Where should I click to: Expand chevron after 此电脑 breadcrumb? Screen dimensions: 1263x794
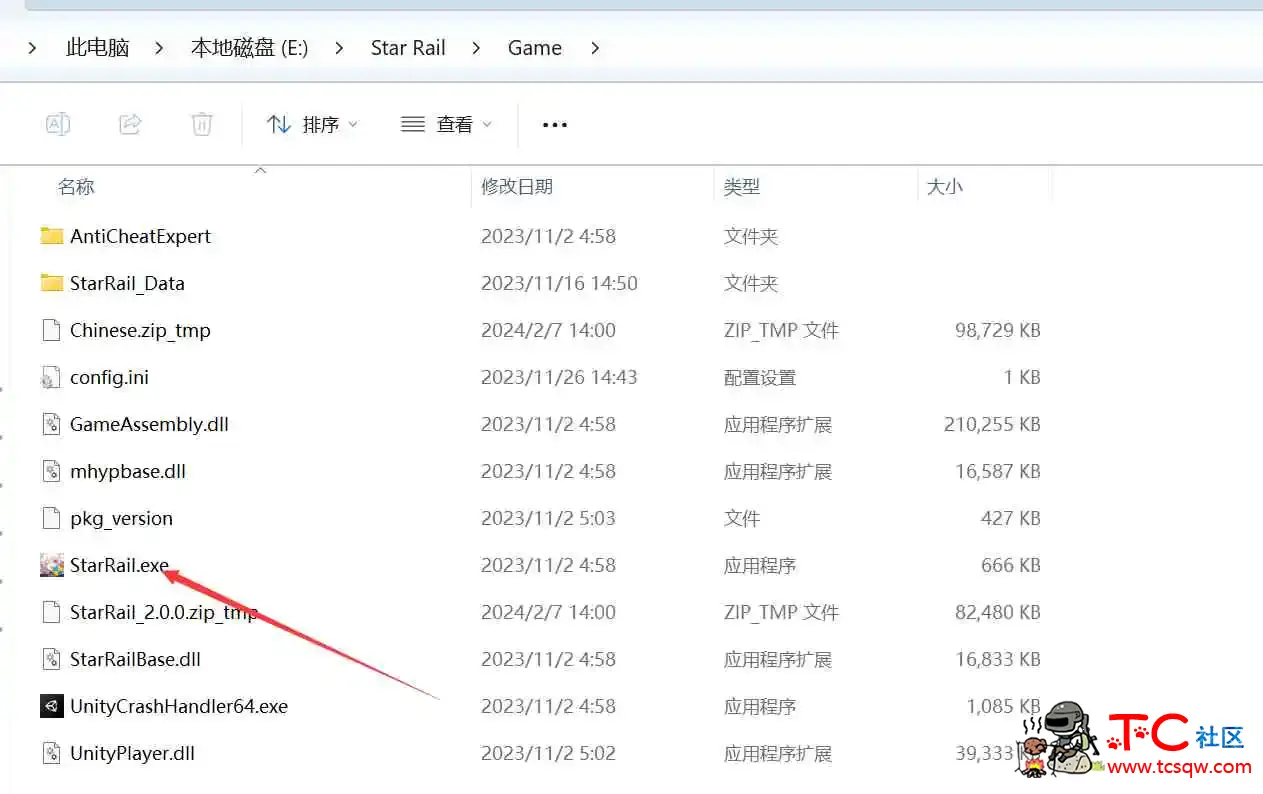click(x=159, y=47)
